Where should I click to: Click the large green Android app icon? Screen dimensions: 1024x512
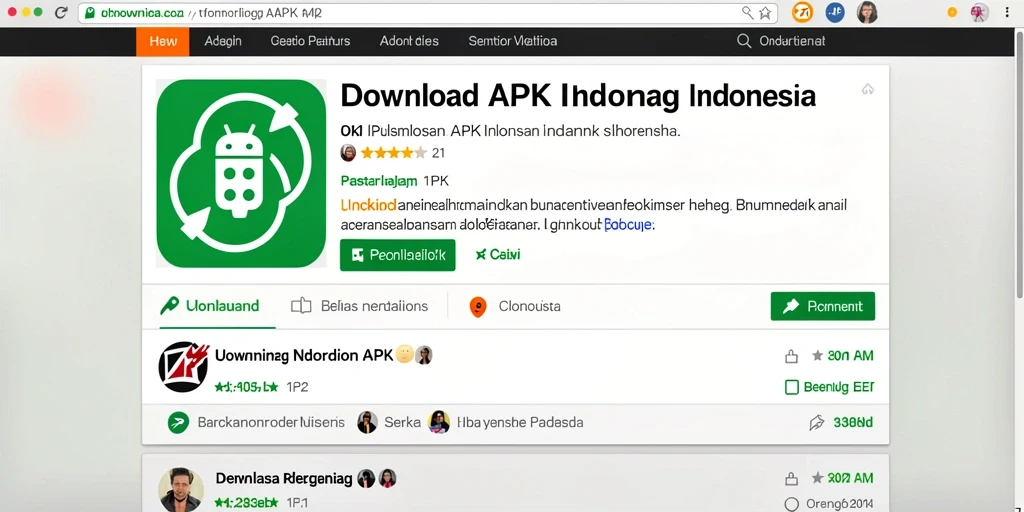coord(241,173)
